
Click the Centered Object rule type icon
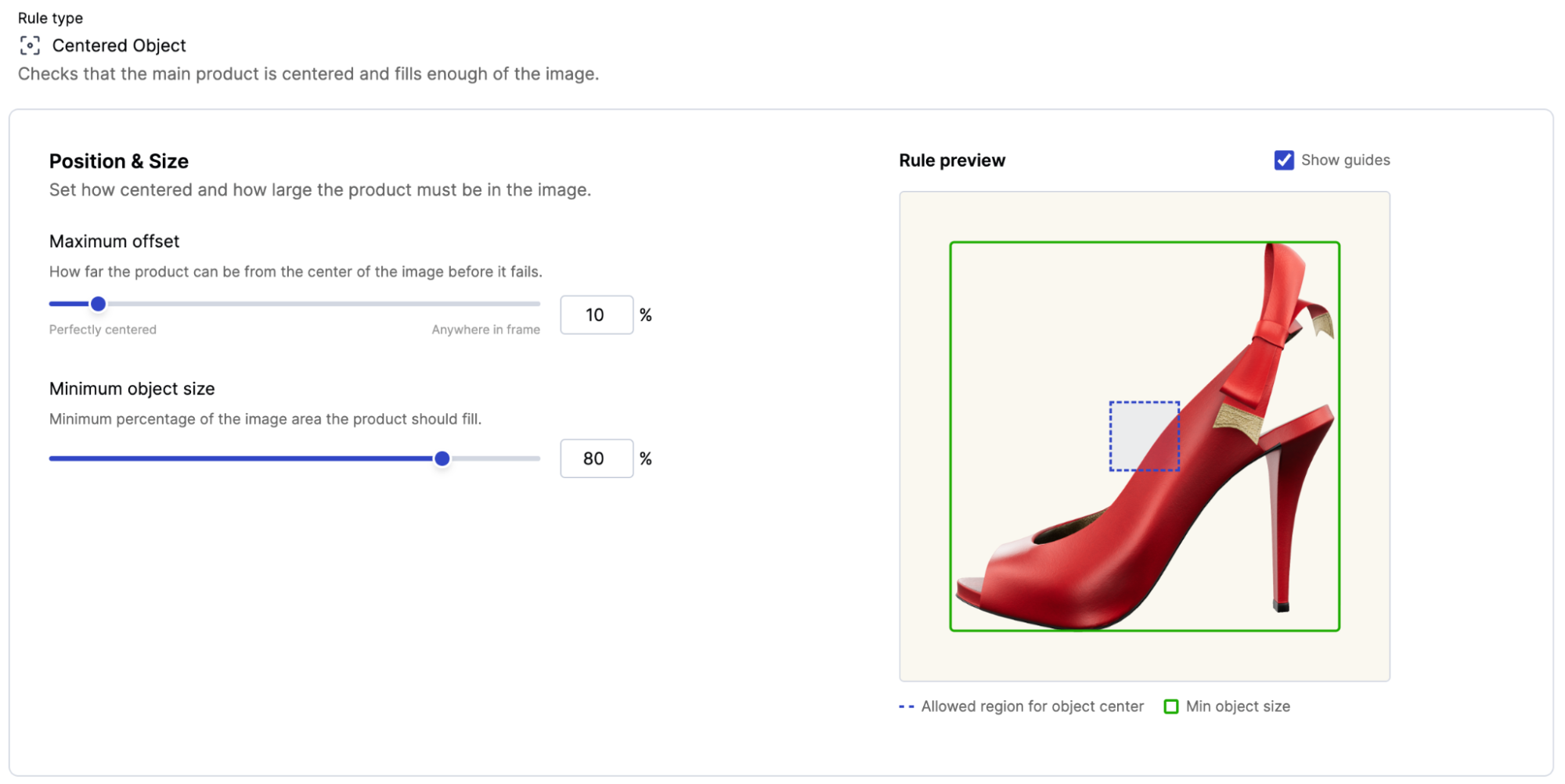point(29,45)
